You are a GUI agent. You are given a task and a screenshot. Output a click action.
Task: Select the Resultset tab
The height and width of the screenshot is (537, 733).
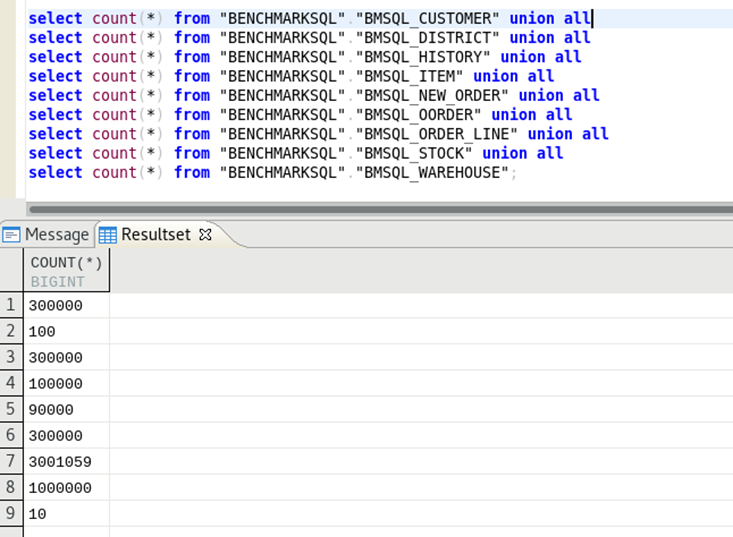click(x=155, y=234)
